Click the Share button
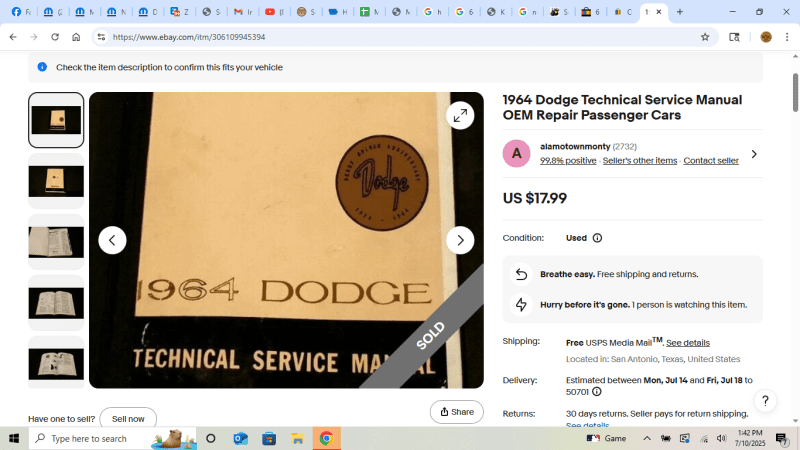 457,412
